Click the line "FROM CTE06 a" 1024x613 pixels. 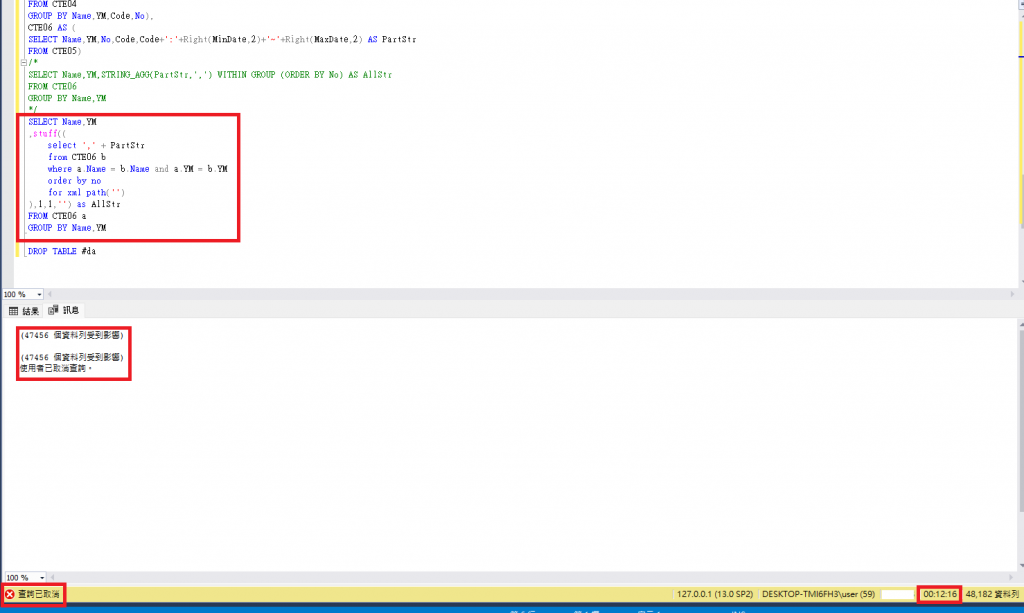point(57,215)
